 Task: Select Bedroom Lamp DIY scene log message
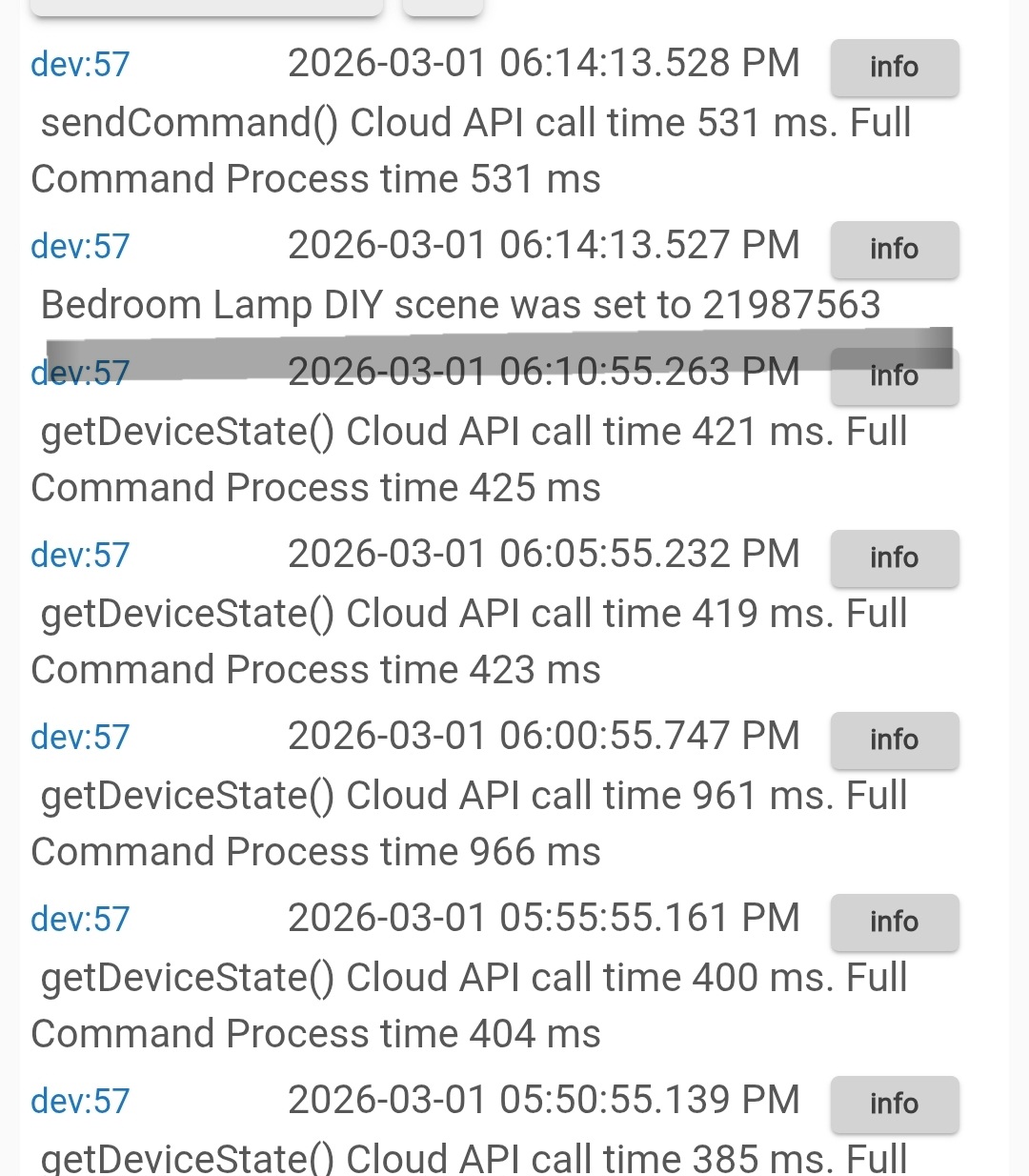click(460, 305)
